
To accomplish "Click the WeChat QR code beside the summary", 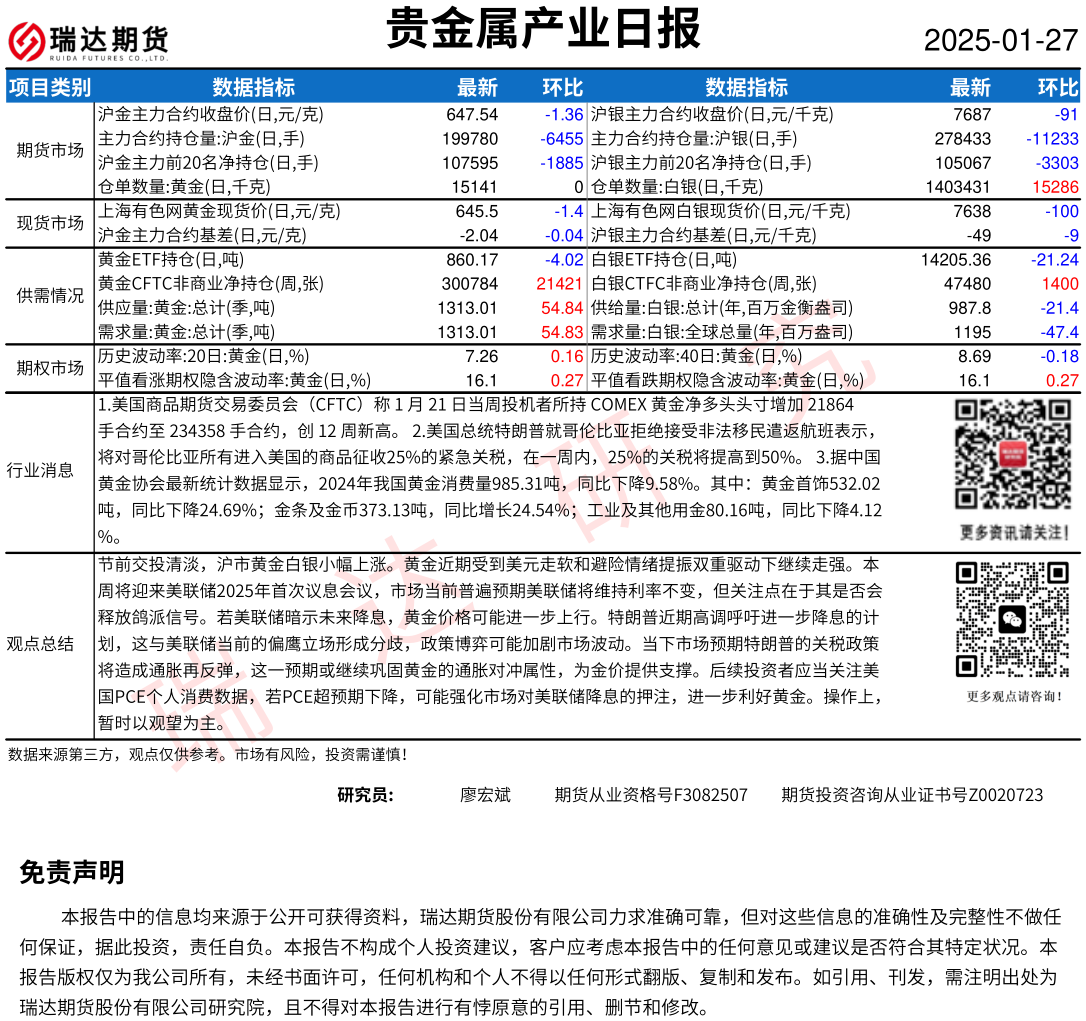I will coord(1013,620).
